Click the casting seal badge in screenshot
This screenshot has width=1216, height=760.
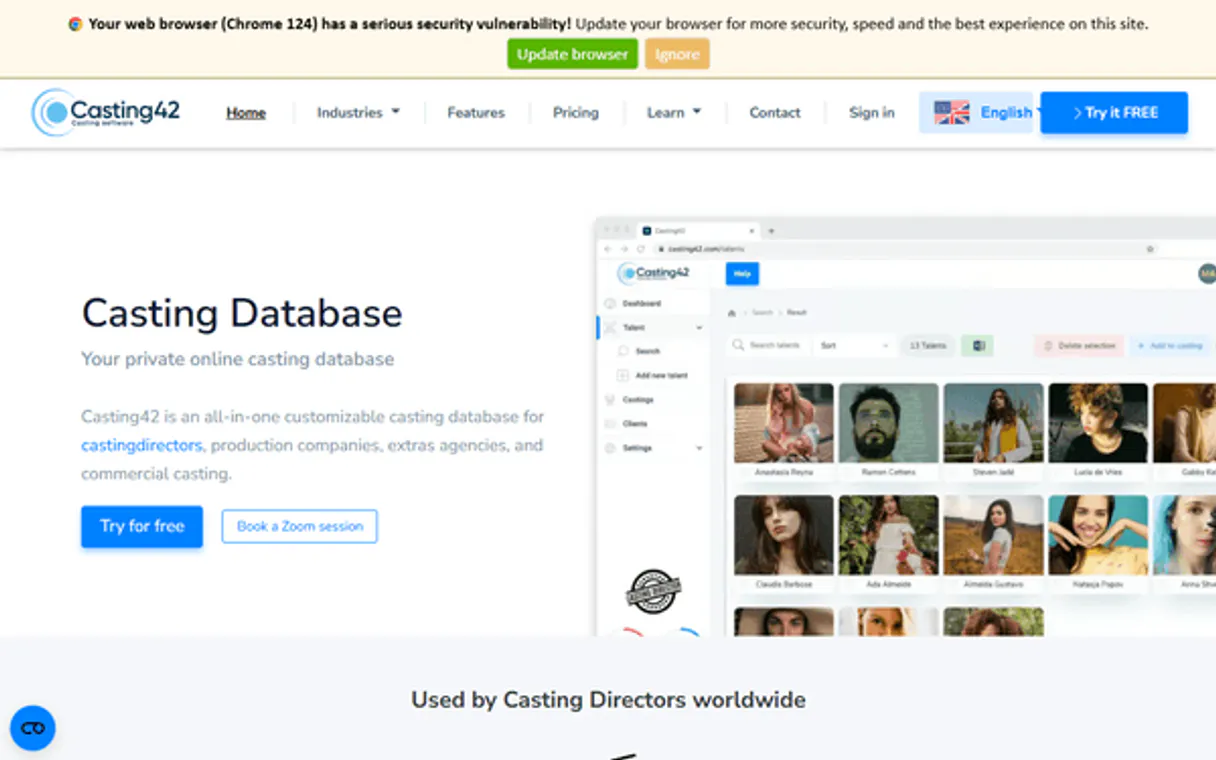tap(653, 591)
